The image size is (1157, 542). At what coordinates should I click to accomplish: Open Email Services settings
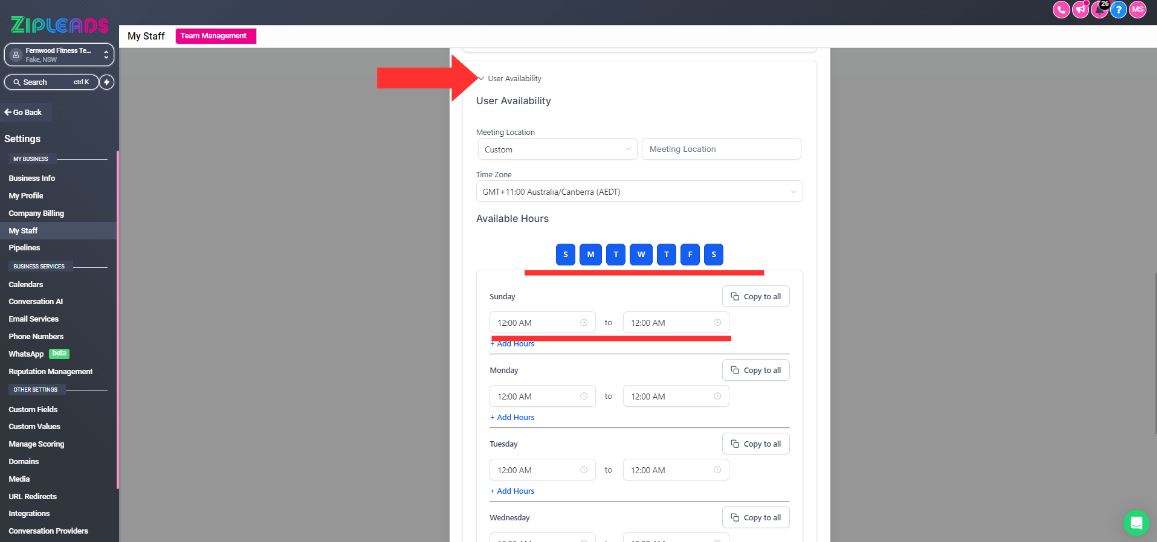tap(33, 319)
